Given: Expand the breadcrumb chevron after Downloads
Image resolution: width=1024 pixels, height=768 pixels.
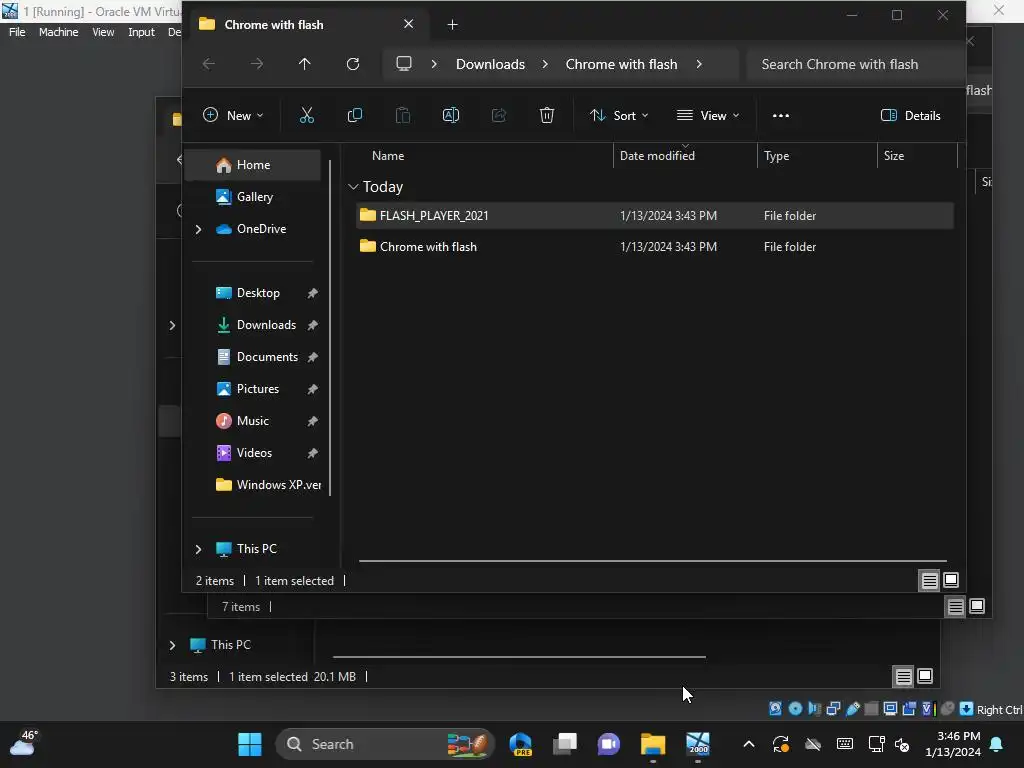Looking at the screenshot, I should click(545, 64).
